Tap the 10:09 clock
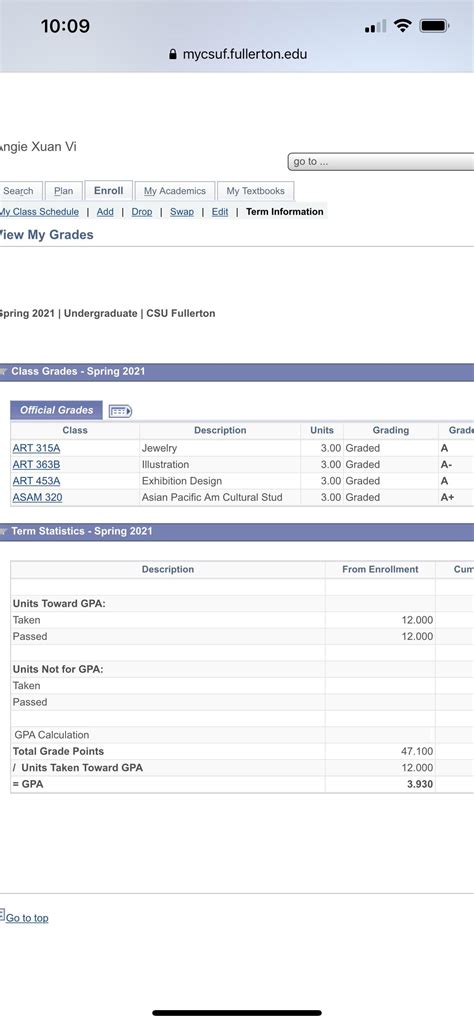 click(65, 26)
